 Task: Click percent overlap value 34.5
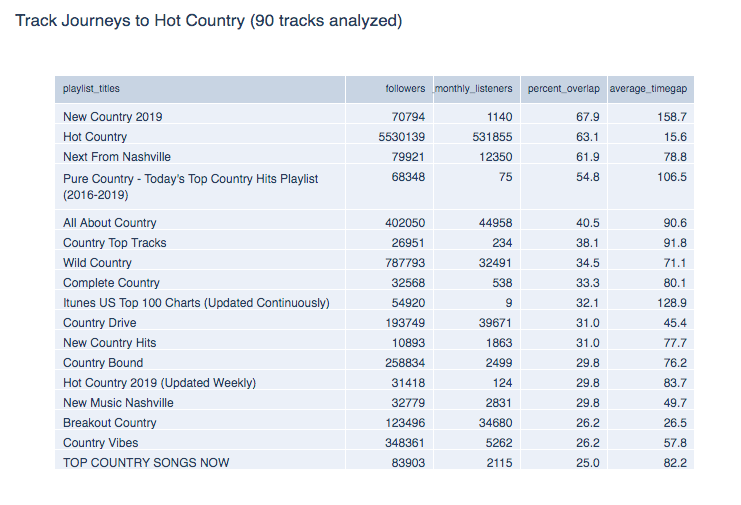pyautogui.click(x=587, y=262)
